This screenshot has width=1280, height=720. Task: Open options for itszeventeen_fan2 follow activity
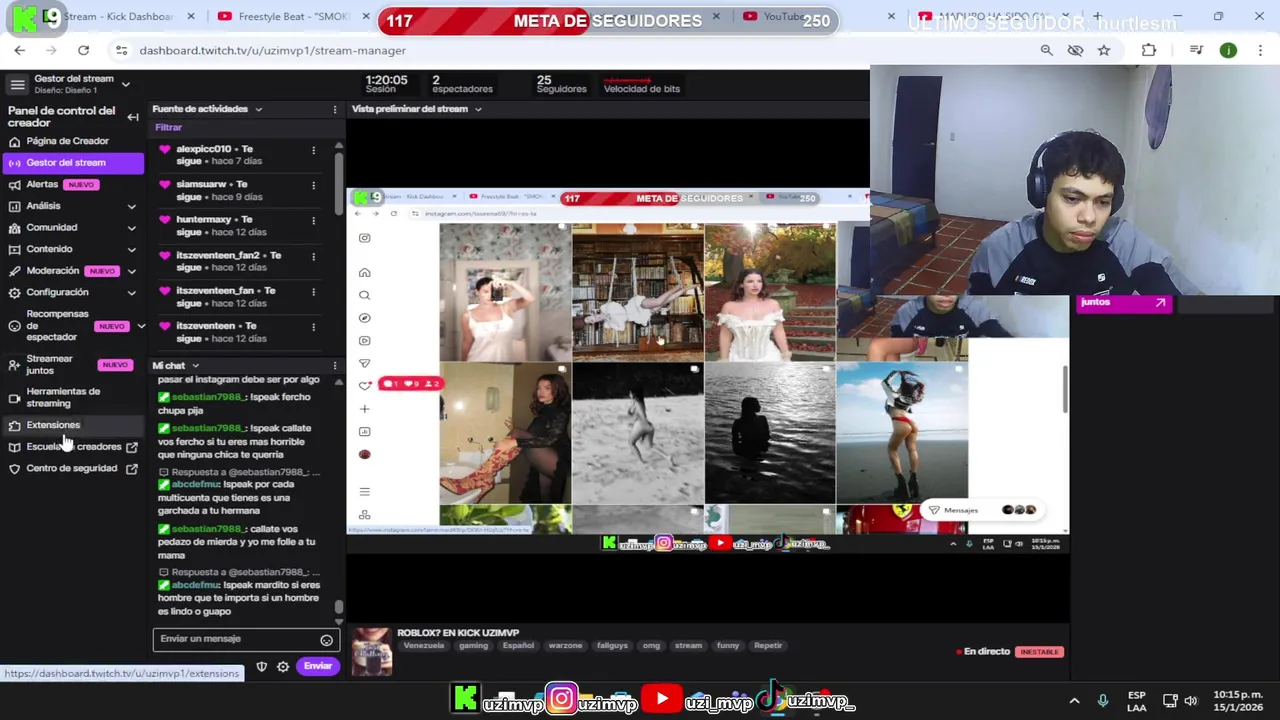click(313, 256)
